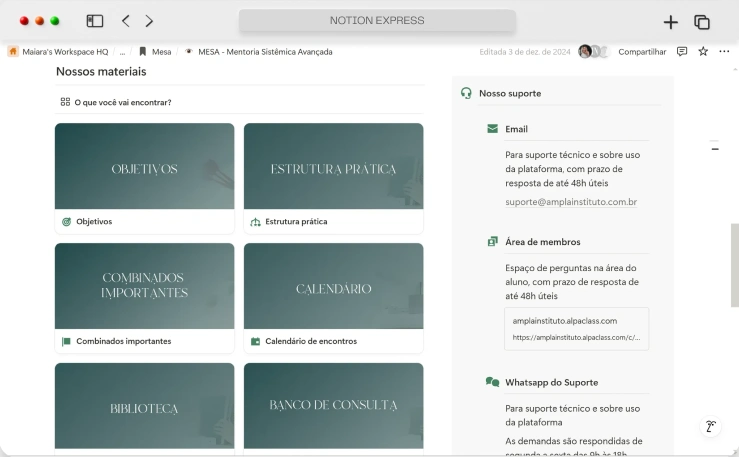Toggle the sidebar panel icon
Viewport: 739px width, 457px height.
(x=95, y=21)
